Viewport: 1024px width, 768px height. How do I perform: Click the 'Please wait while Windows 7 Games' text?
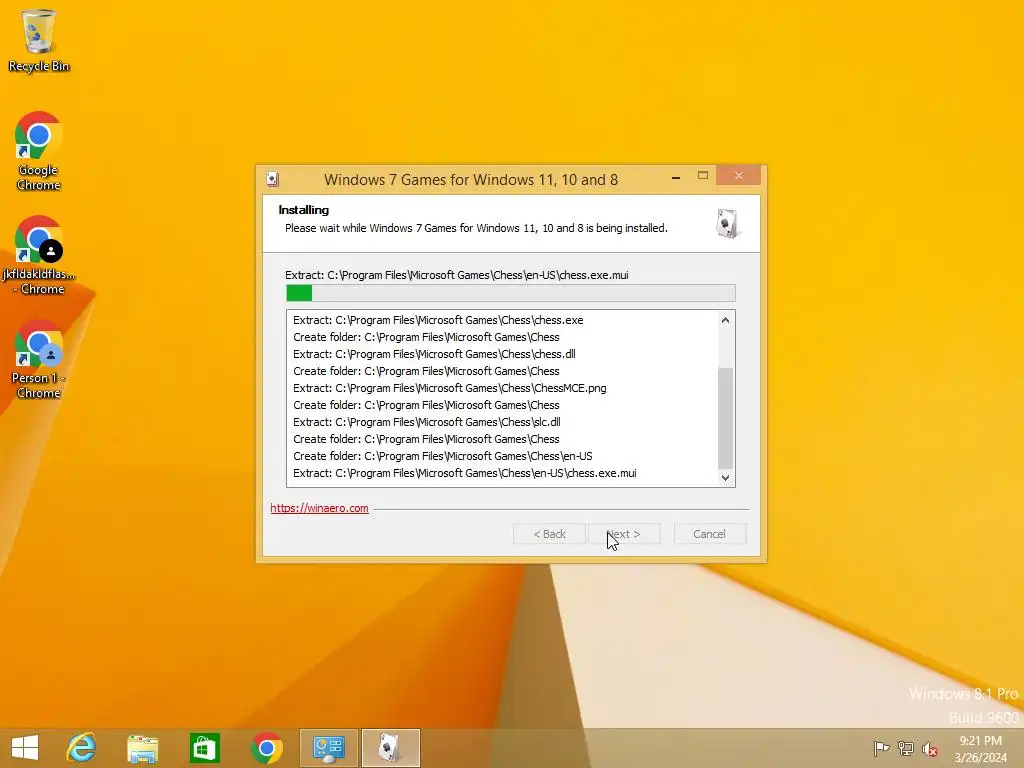tap(476, 228)
